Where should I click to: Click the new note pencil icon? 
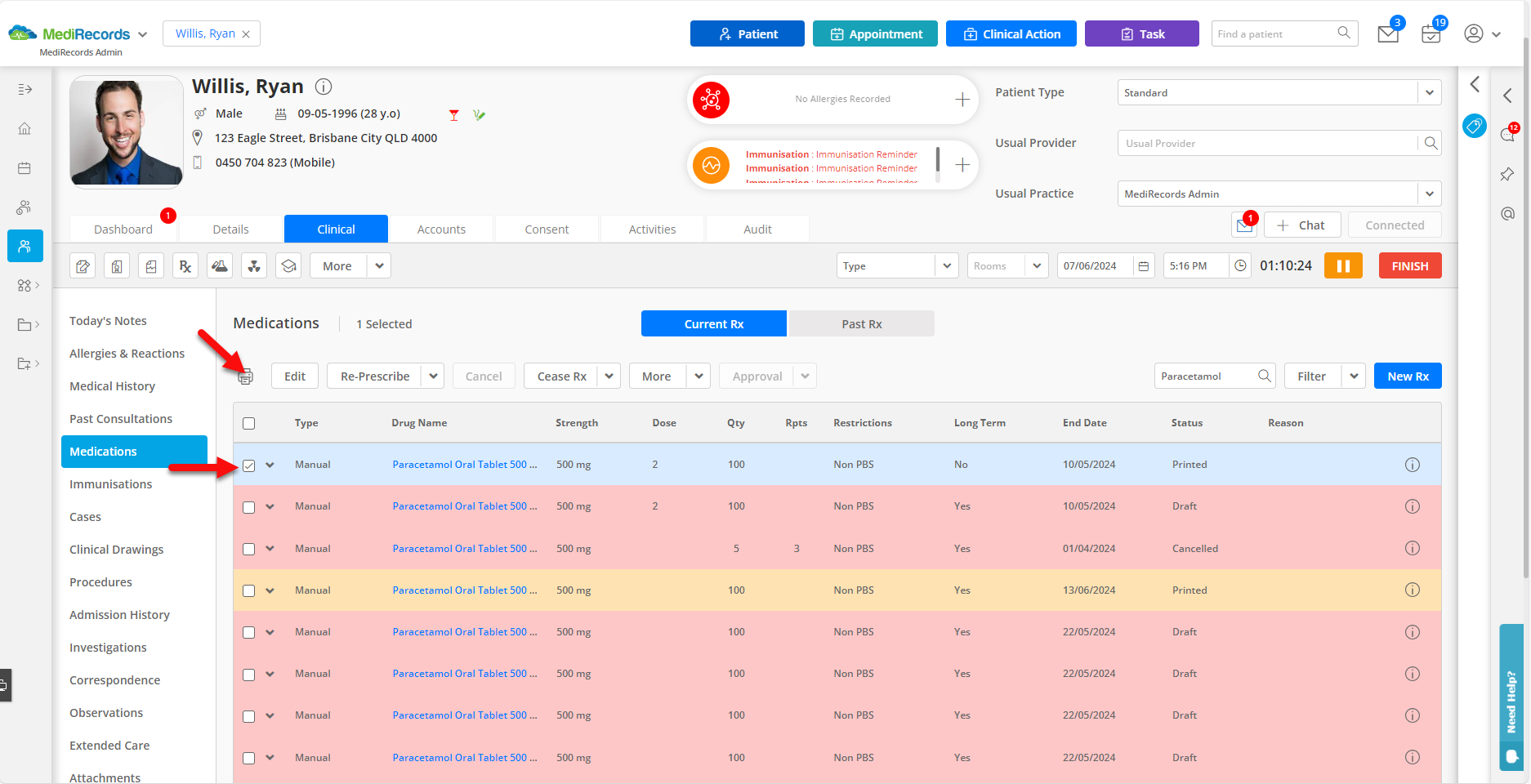click(x=83, y=265)
